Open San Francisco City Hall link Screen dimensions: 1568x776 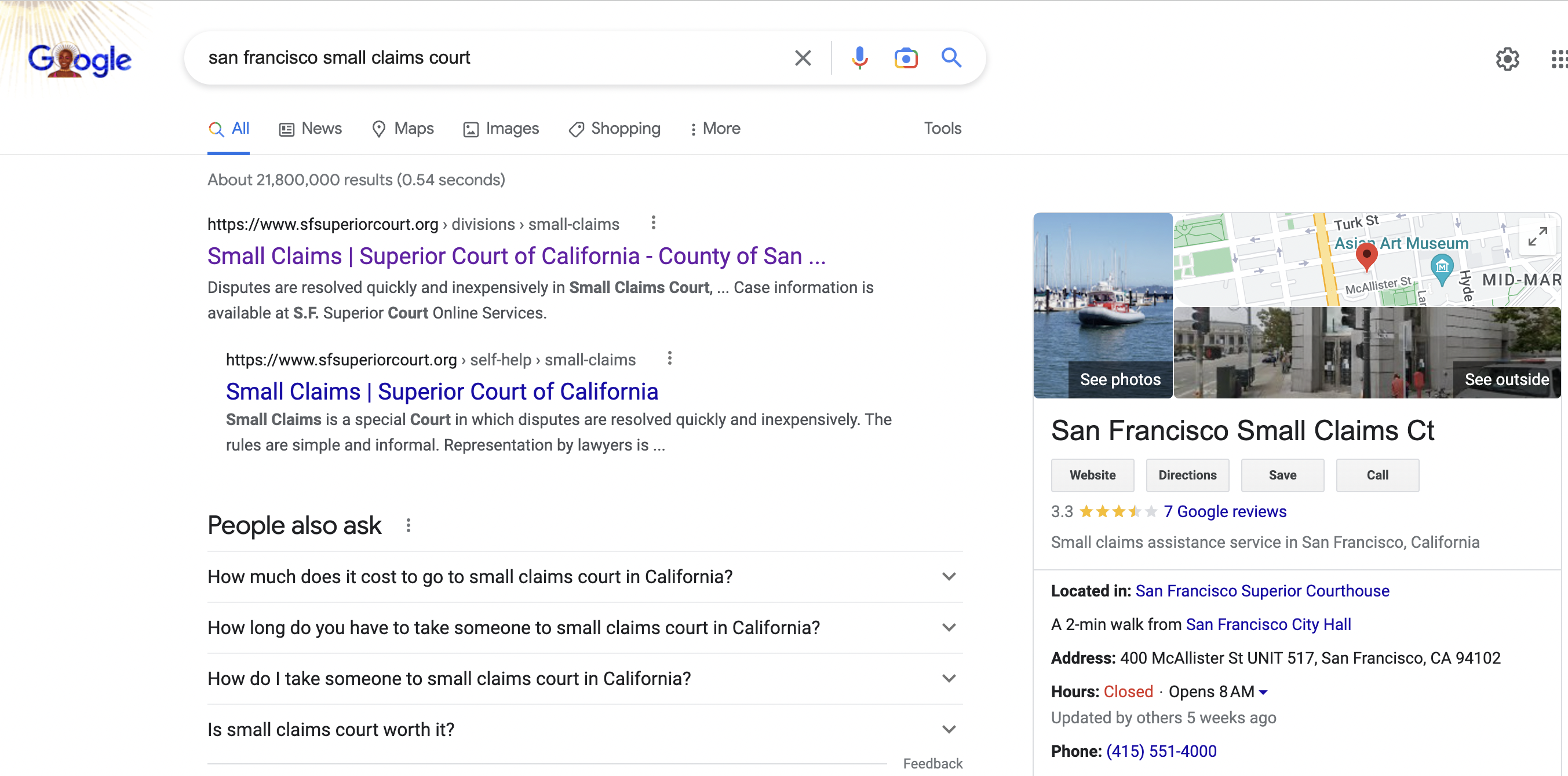(1268, 625)
